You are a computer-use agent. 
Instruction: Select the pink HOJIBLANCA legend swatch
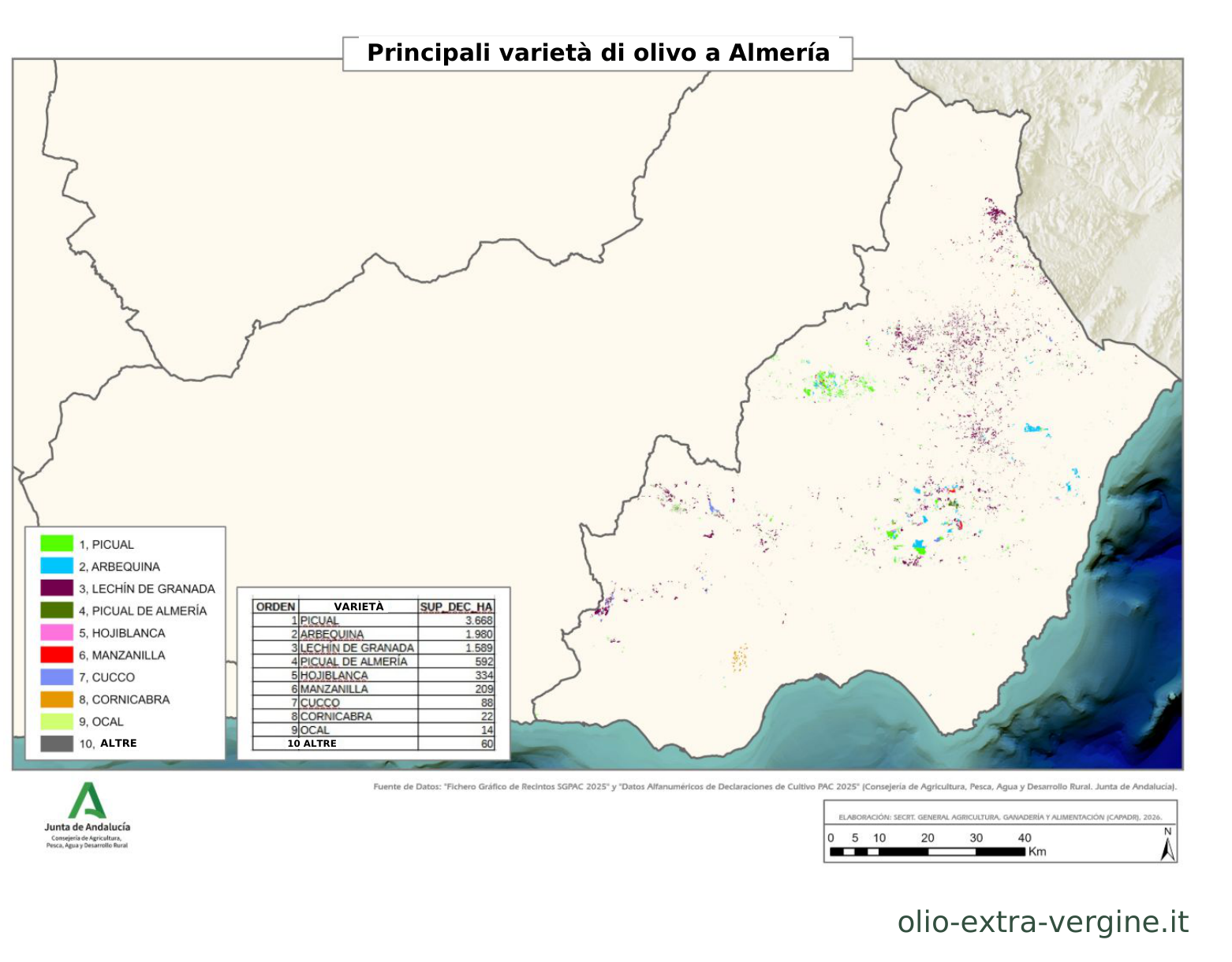(x=57, y=632)
